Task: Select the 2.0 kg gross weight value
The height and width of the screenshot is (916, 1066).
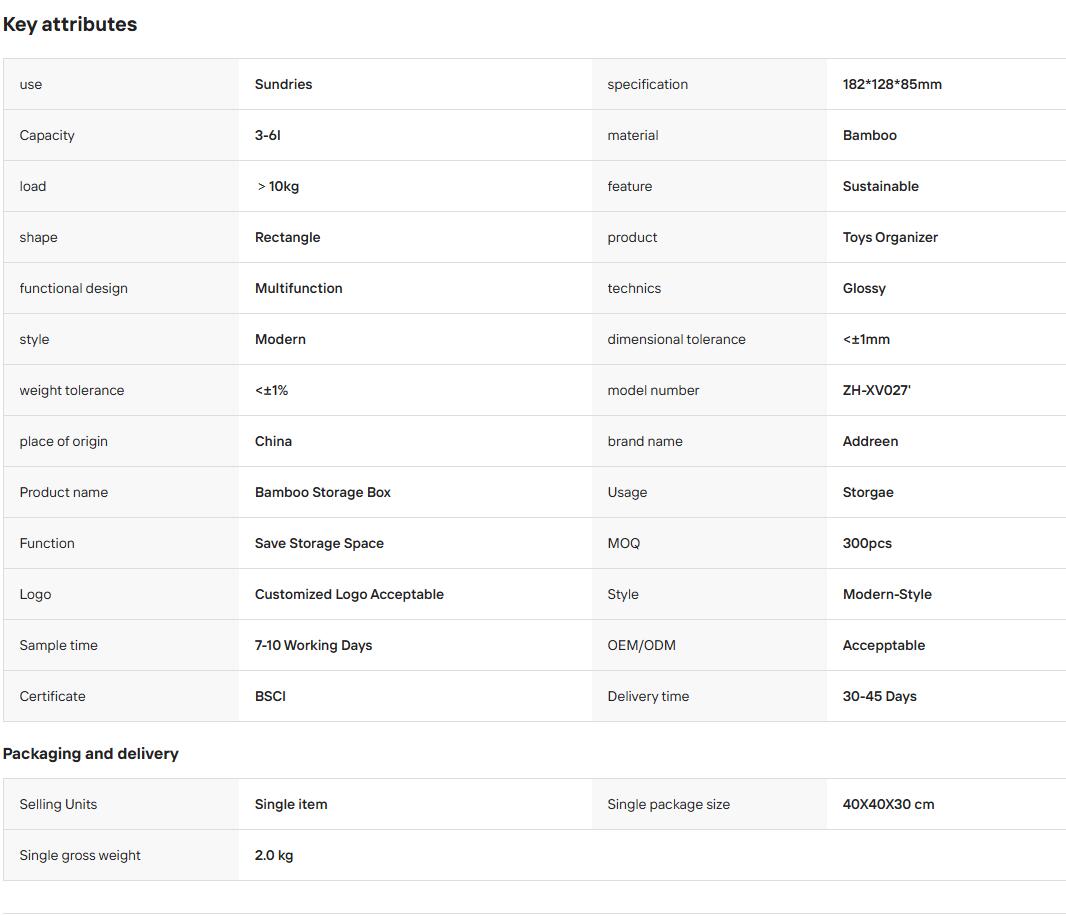Action: click(274, 855)
